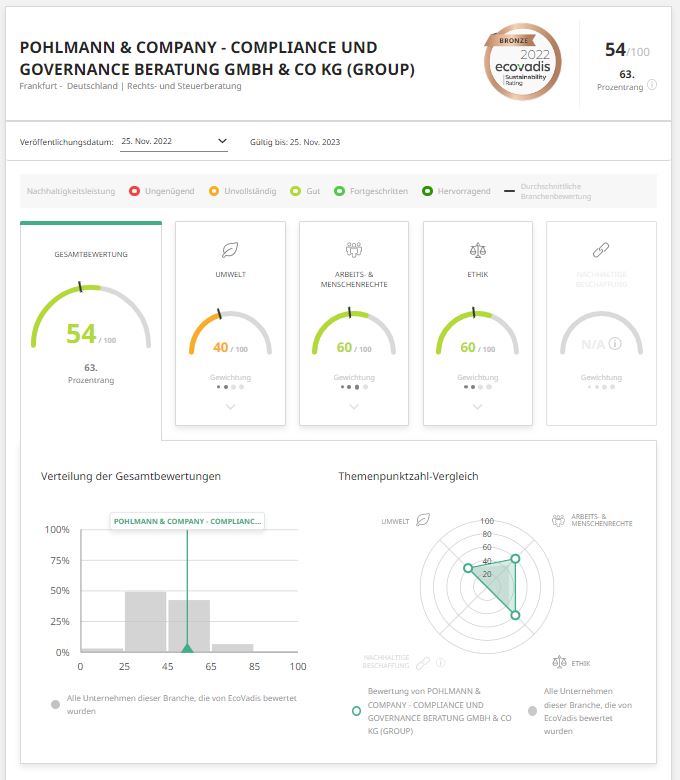Click the histogram bar between 45 and 65

[x=189, y=626]
